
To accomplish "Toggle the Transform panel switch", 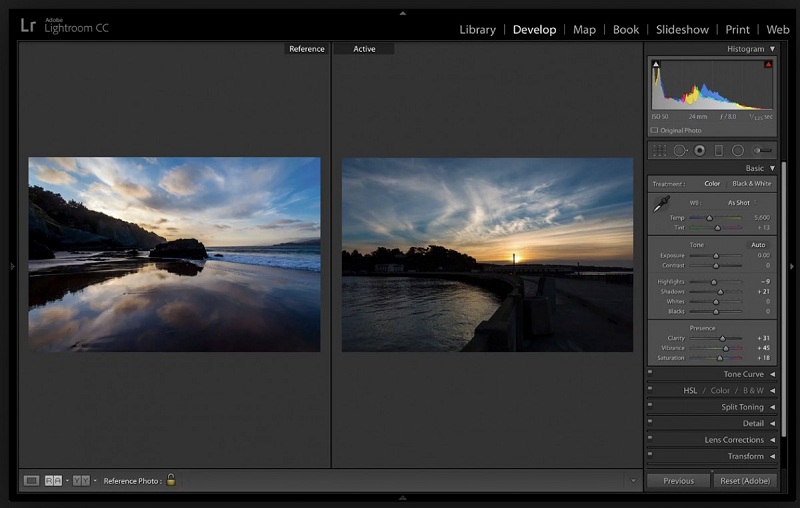I will coord(650,454).
